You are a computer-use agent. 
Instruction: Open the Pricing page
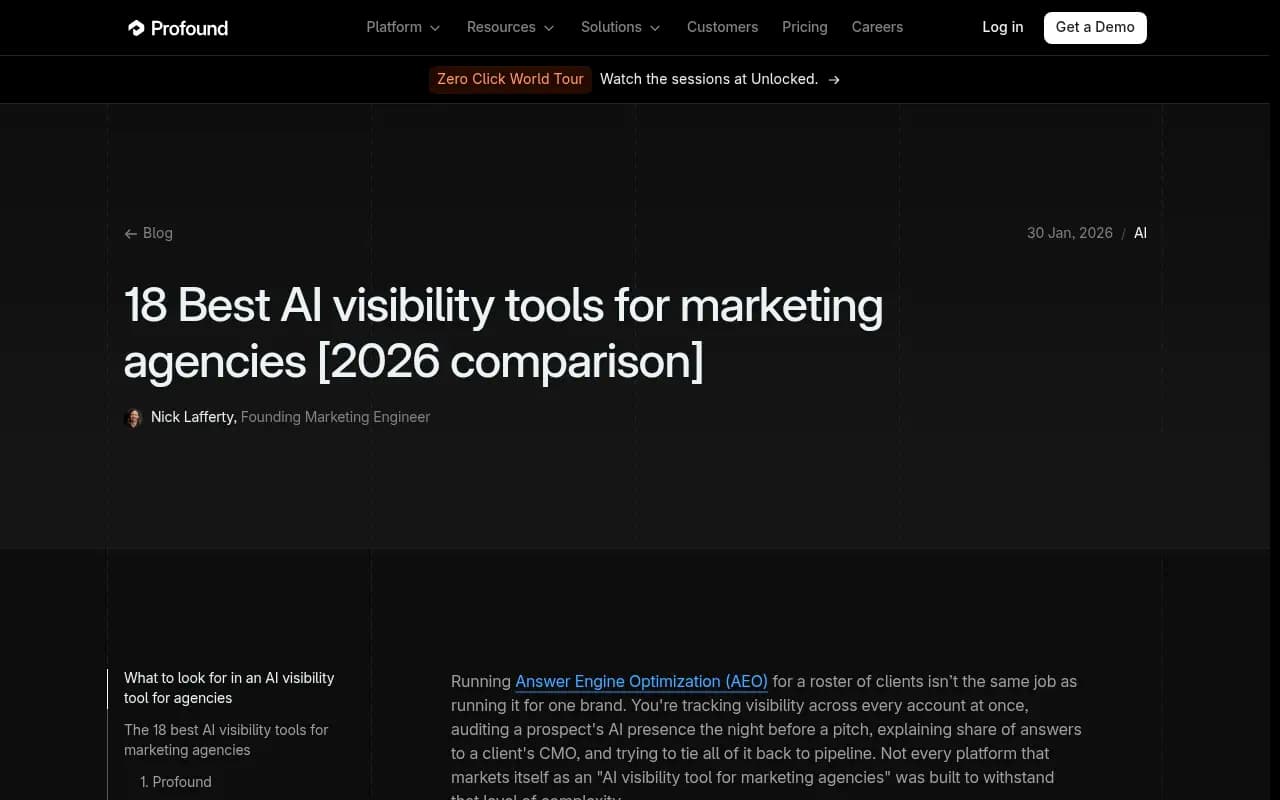pos(805,27)
